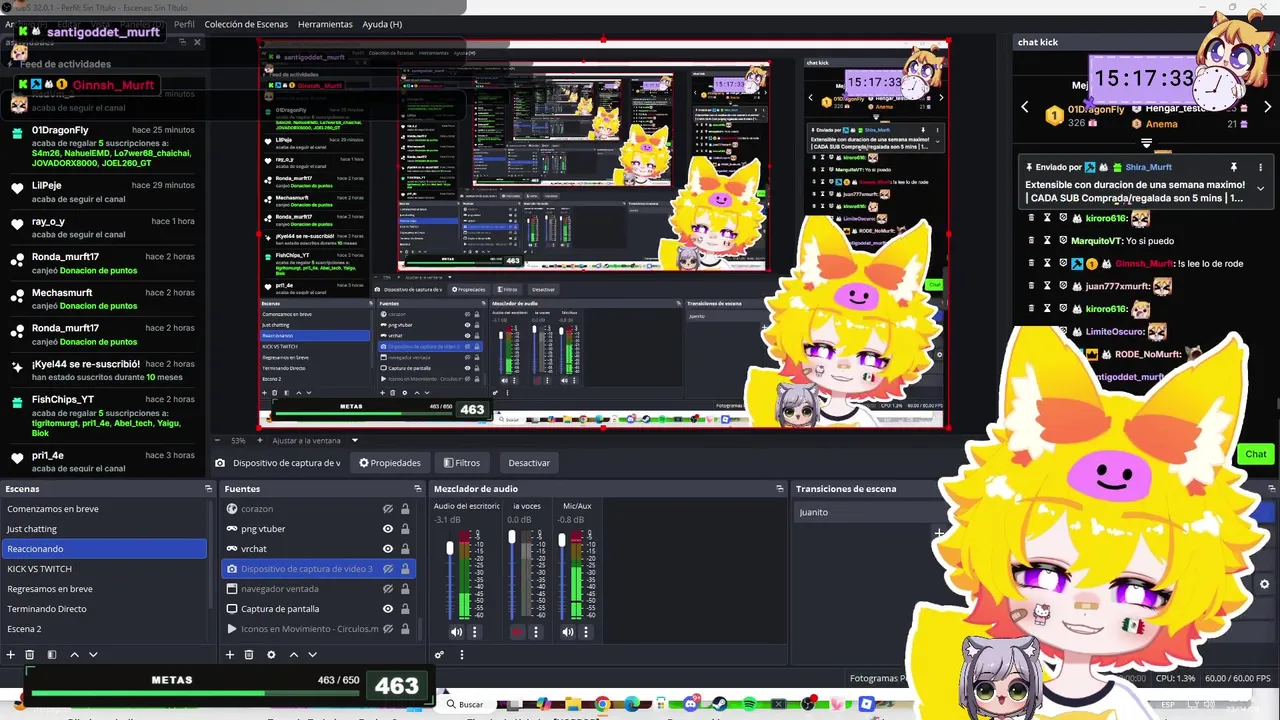The width and height of the screenshot is (1280, 720).
Task: Adjust the Mic/Aux volume slider
Action: [x=562, y=575]
